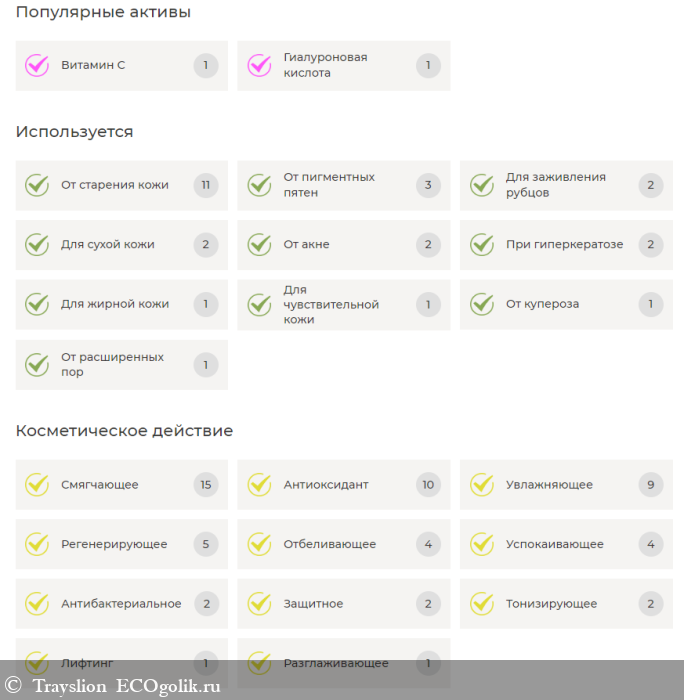Click the count badge 11 for От старения кожи
Viewport: 684px width, 700px height.
(x=206, y=185)
